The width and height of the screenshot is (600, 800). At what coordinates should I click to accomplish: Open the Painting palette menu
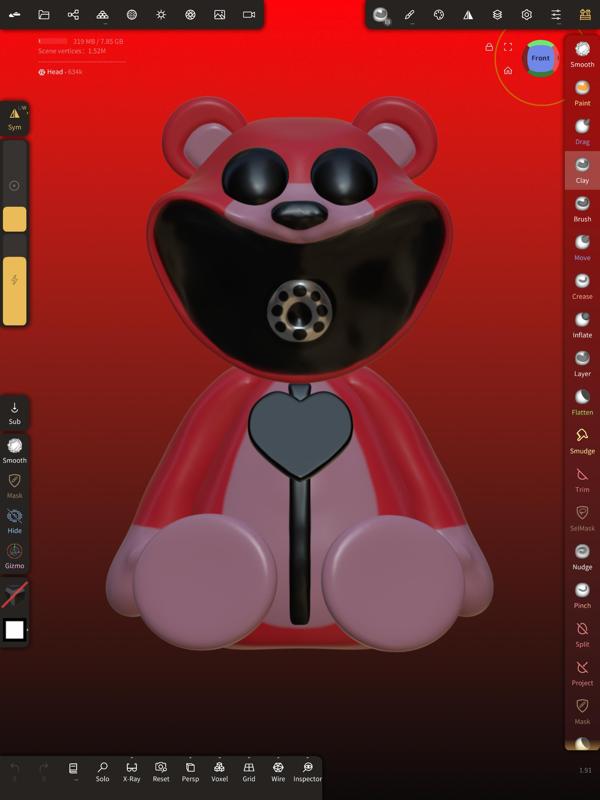[439, 14]
